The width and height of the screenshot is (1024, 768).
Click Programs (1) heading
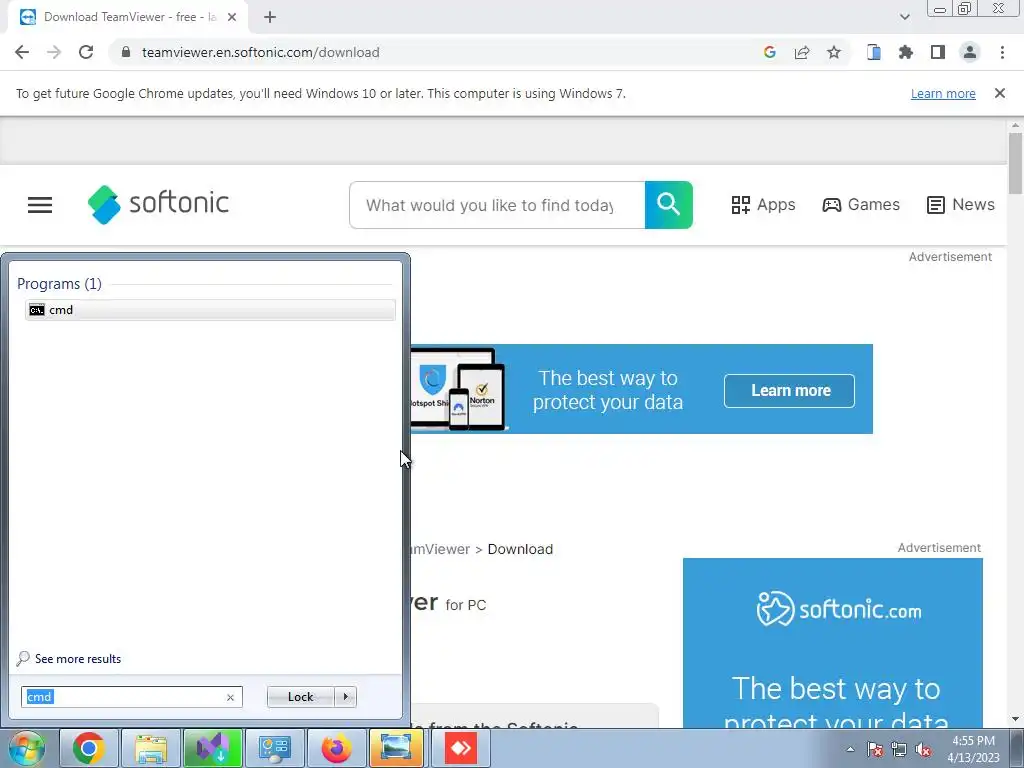[x=59, y=284]
